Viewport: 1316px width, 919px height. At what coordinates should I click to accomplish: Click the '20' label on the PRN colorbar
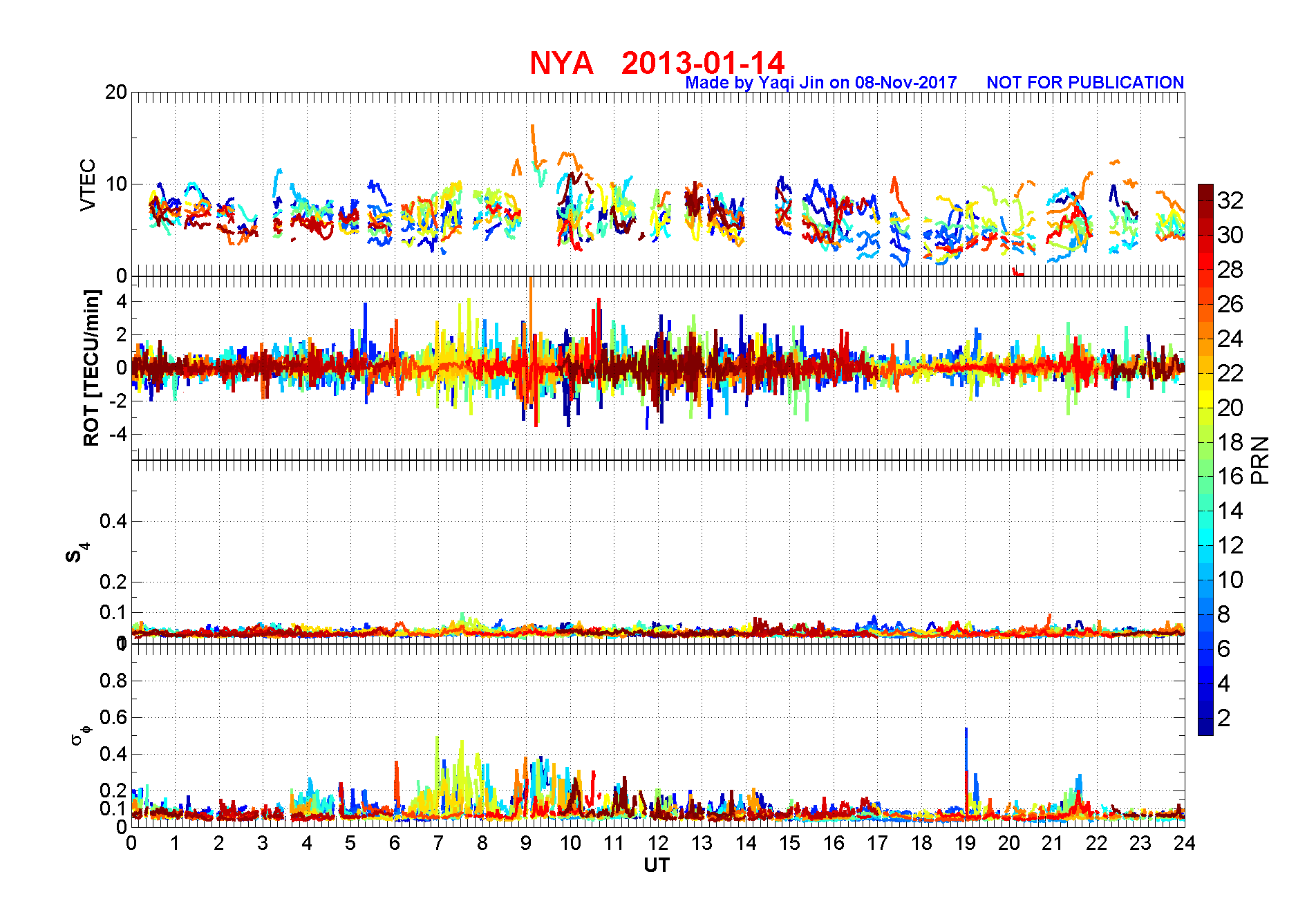click(x=1230, y=408)
